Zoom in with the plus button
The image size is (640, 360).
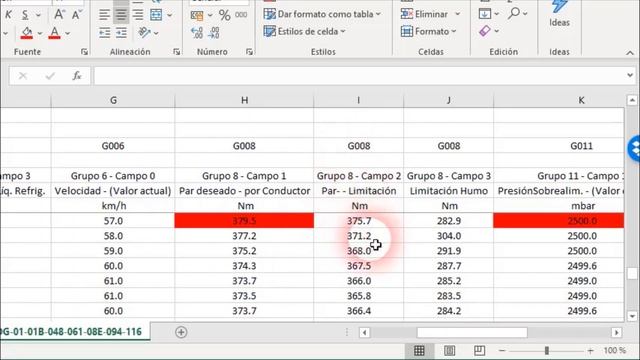(590, 351)
